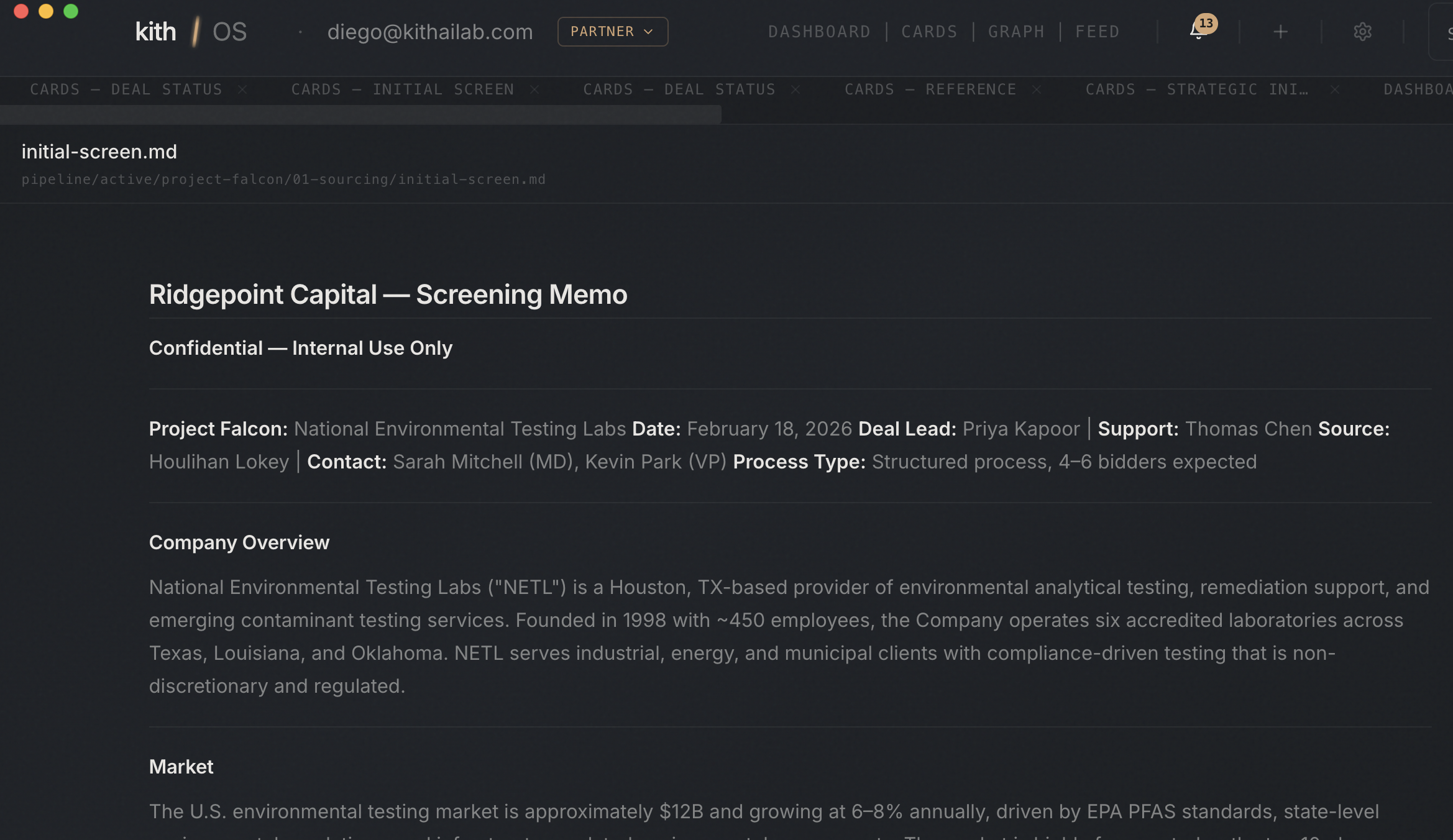The image size is (1453, 840).
Task: Navigate to DASHBOARD in the top bar
Action: click(819, 31)
